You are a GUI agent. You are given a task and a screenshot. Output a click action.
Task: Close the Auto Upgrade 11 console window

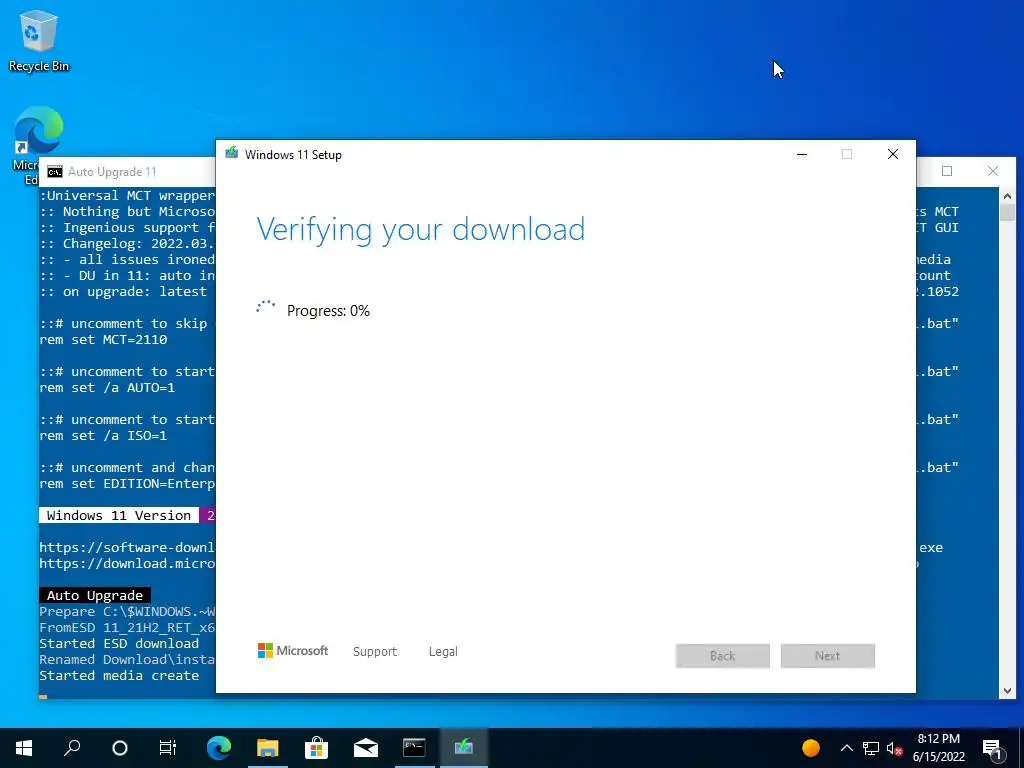(993, 171)
